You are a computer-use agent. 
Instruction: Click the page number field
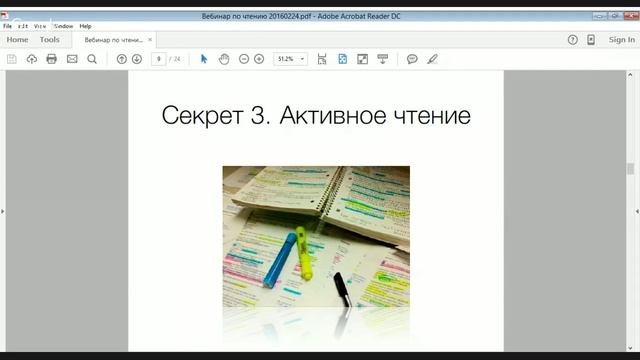(x=158, y=59)
